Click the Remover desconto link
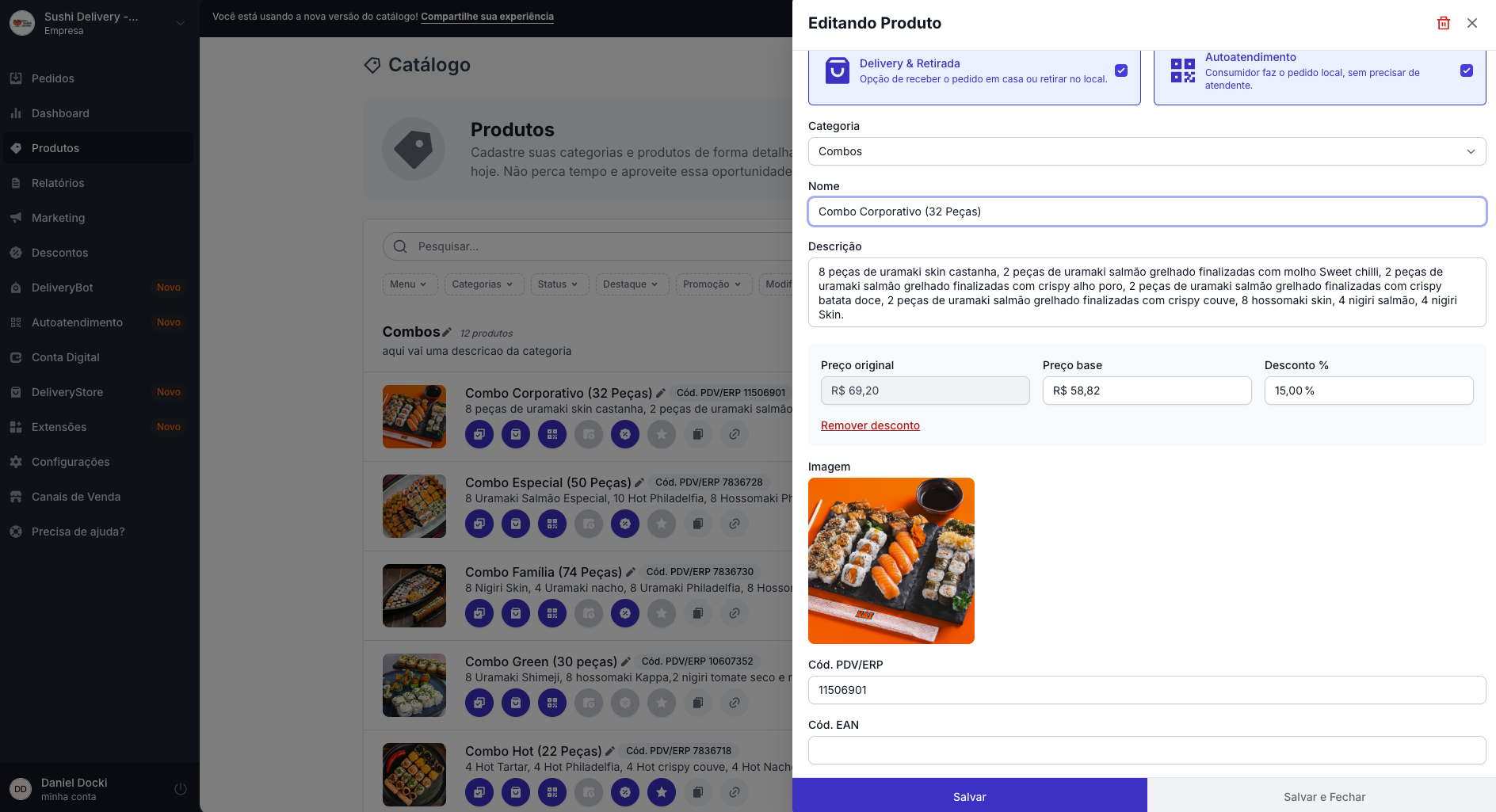 (x=870, y=425)
